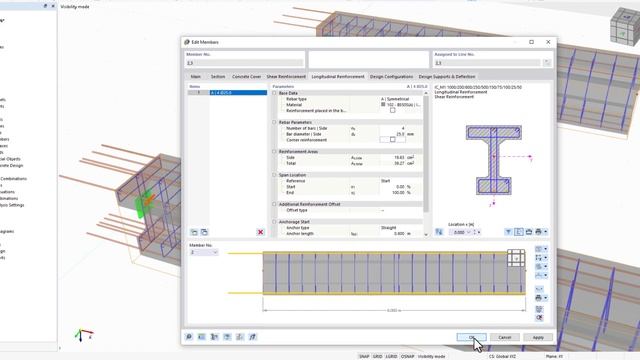Pin the left navigator panel

(45, 6)
